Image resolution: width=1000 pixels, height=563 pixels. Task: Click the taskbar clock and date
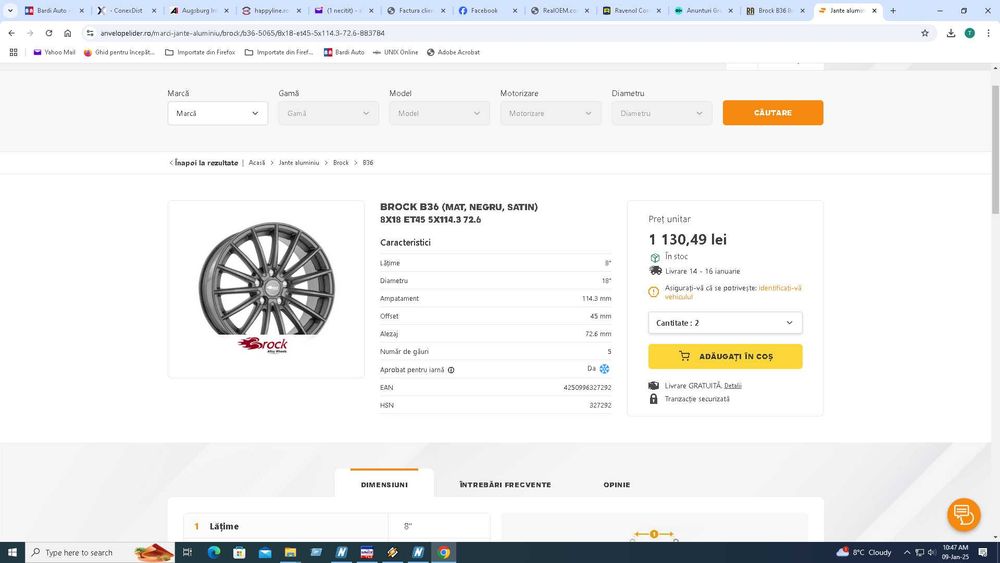955,552
